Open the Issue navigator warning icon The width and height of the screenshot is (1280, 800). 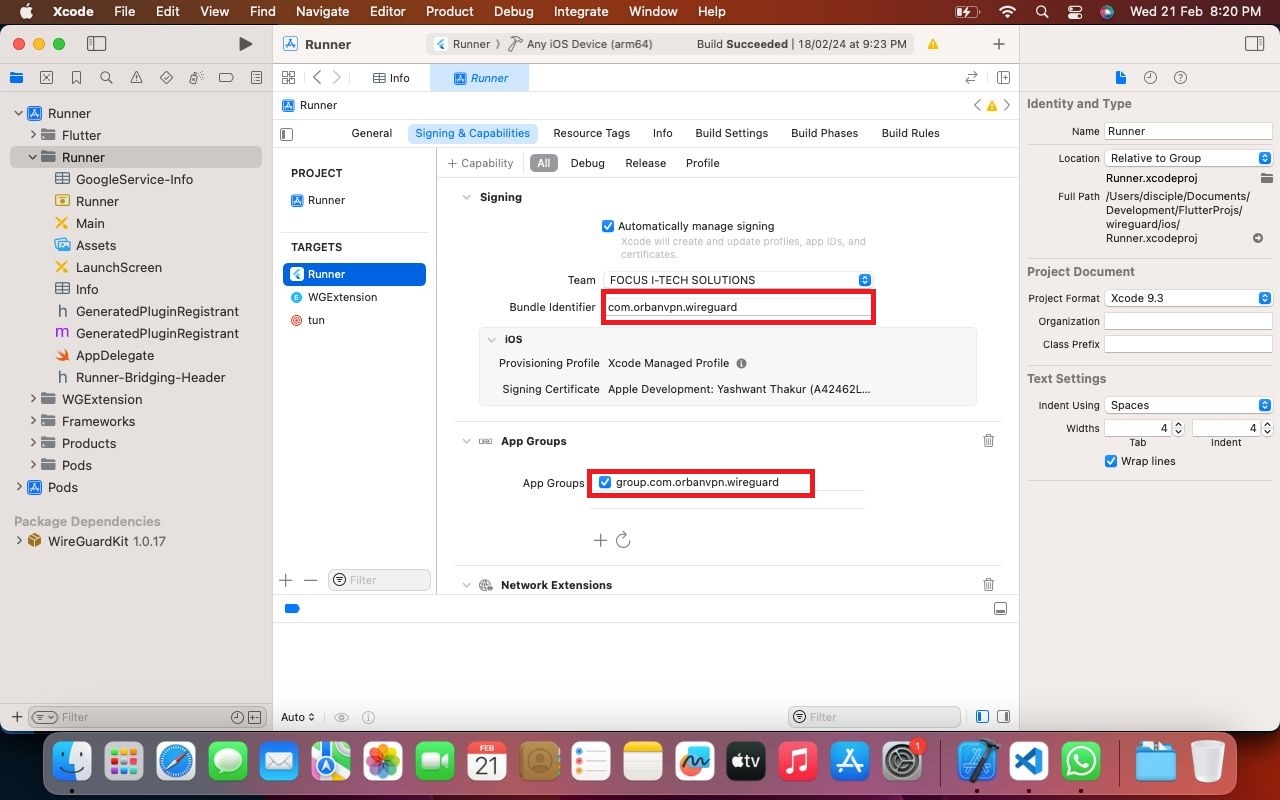point(136,78)
